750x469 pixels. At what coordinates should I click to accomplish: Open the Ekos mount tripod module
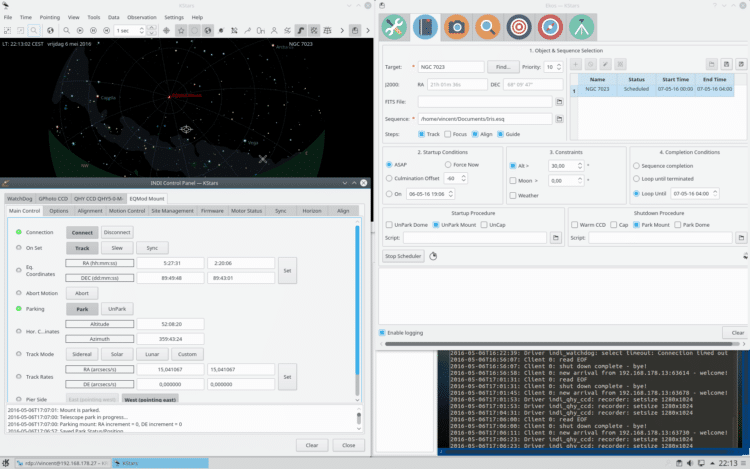(x=581, y=27)
